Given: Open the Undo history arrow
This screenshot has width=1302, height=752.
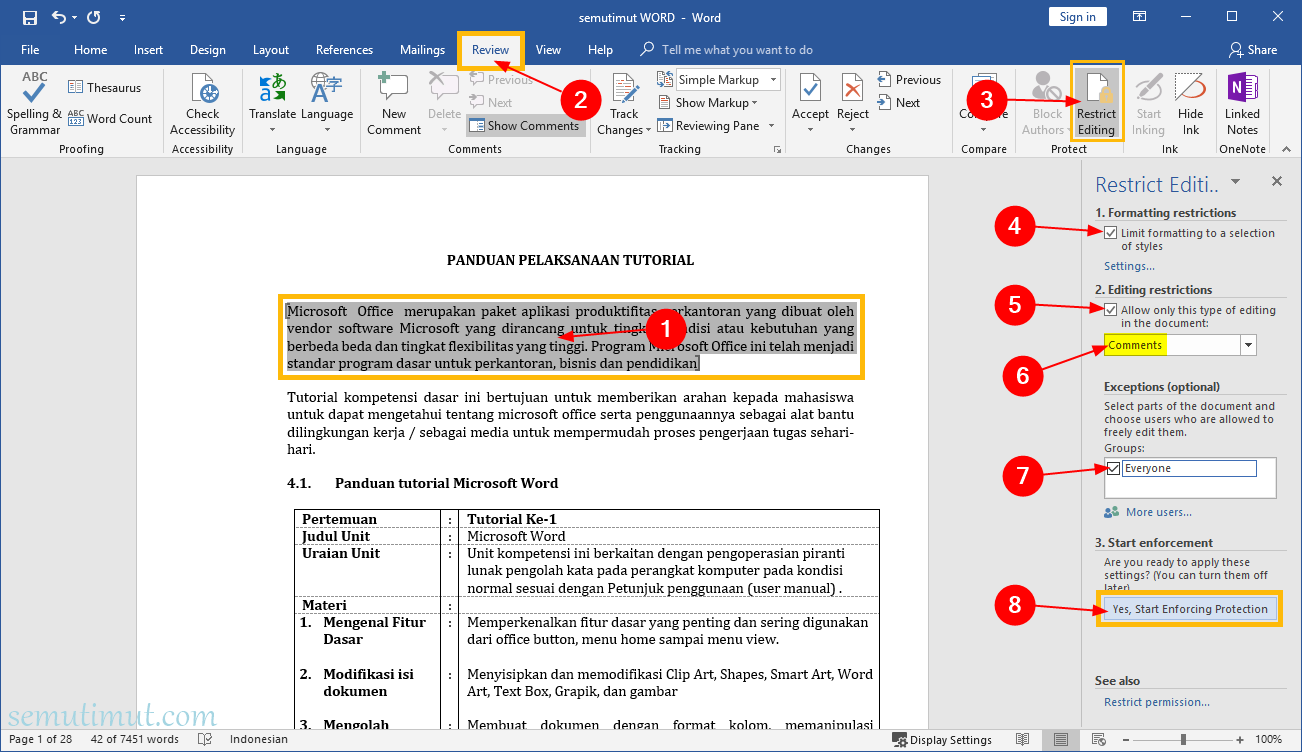Looking at the screenshot, I should (76, 18).
